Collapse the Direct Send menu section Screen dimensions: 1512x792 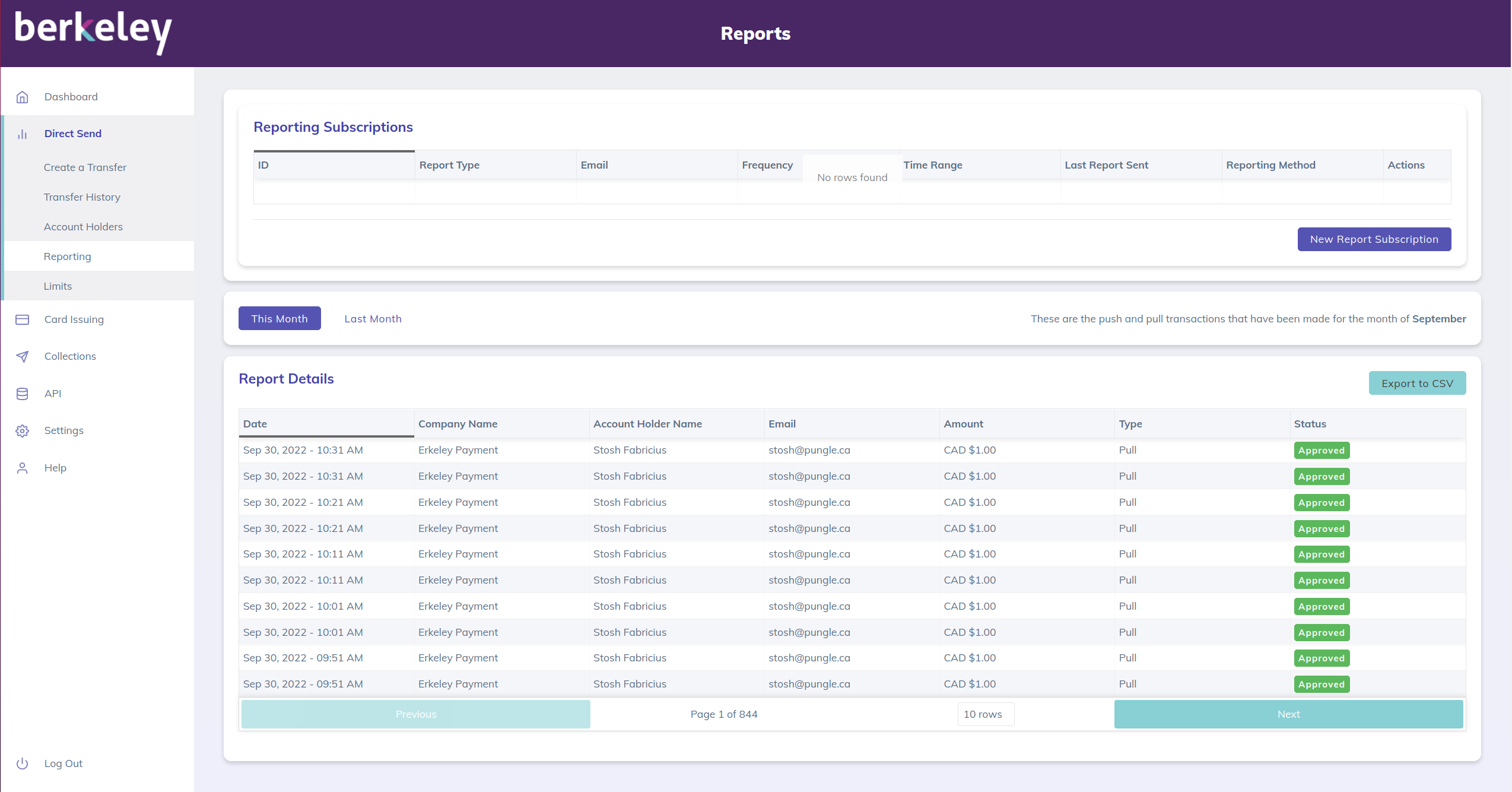(72, 134)
